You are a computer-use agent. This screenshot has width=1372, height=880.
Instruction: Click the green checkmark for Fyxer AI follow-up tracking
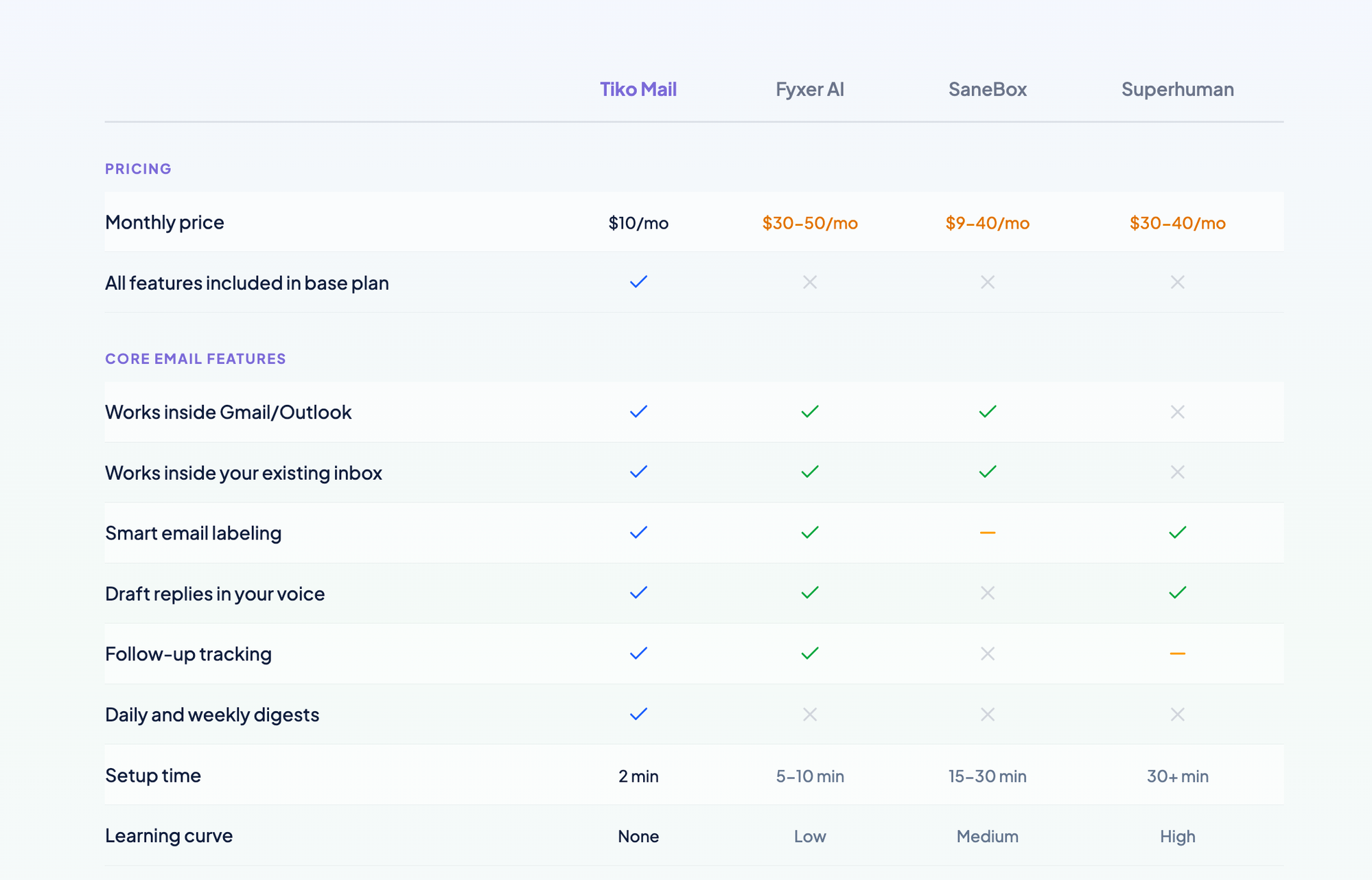pyautogui.click(x=810, y=653)
